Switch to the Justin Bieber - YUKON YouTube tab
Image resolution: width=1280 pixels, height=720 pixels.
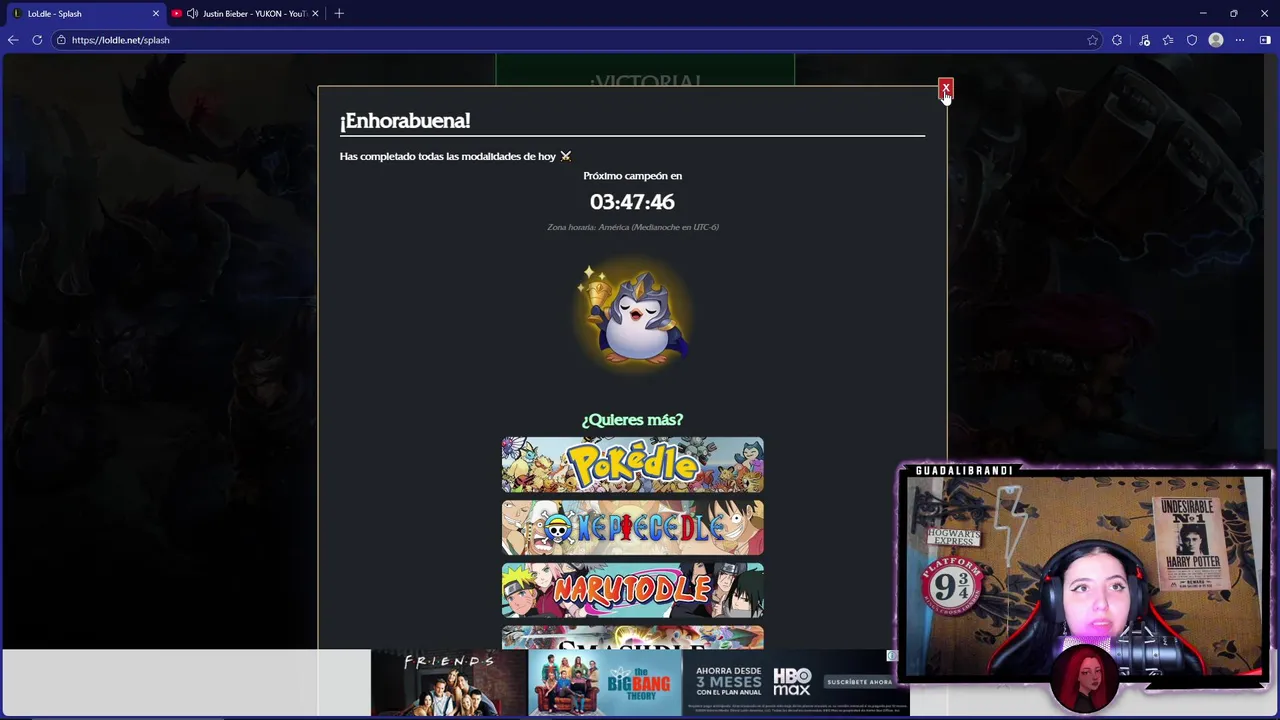coord(245,14)
